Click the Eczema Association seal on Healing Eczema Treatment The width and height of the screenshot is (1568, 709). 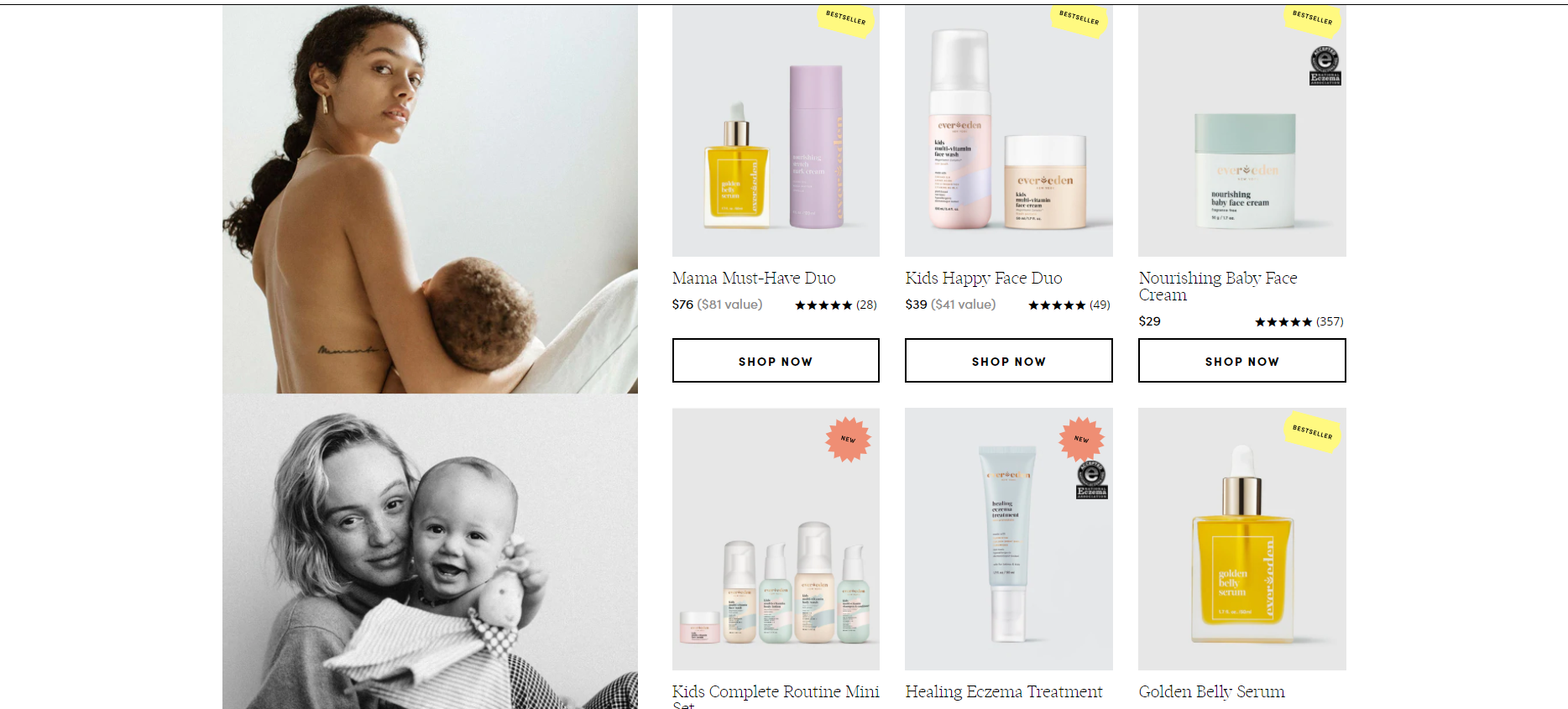pos(1092,480)
